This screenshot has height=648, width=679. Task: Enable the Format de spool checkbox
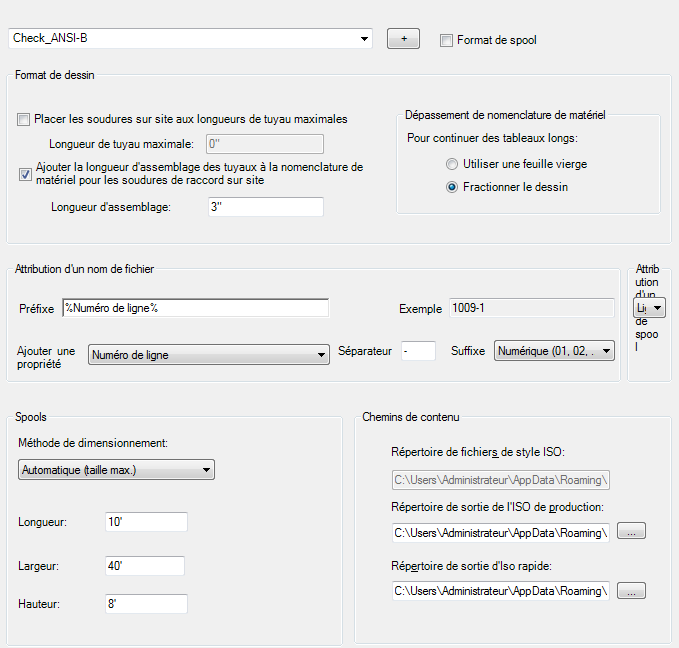click(x=446, y=40)
